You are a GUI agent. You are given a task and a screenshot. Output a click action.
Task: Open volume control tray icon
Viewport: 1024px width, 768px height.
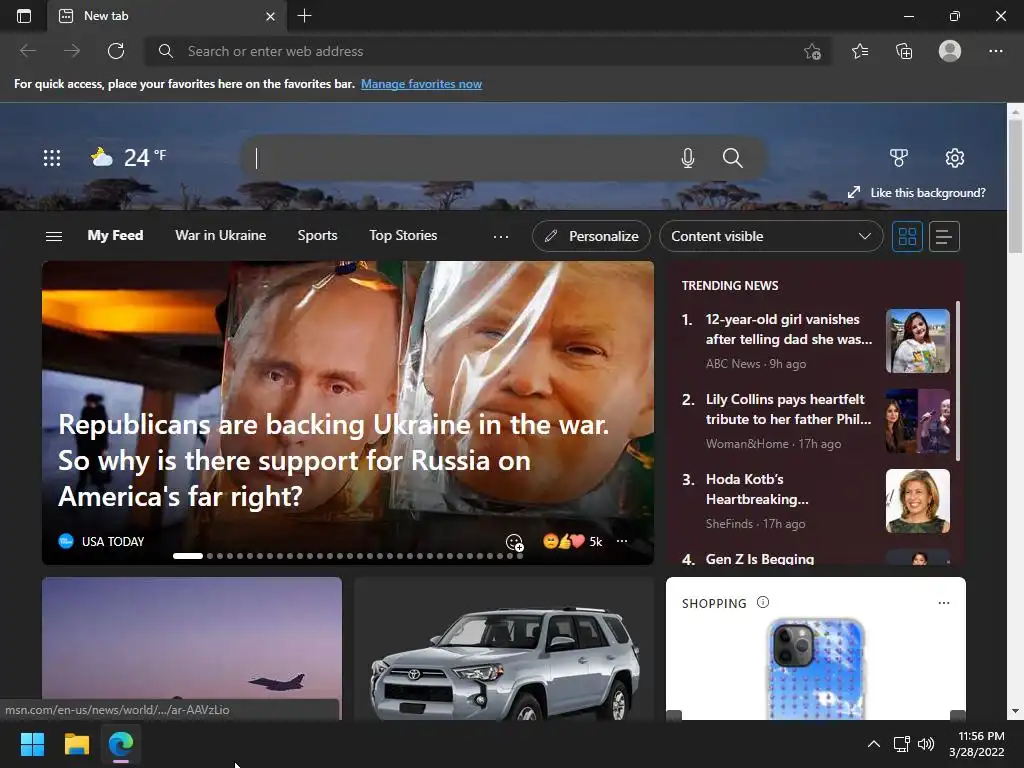[926, 744]
